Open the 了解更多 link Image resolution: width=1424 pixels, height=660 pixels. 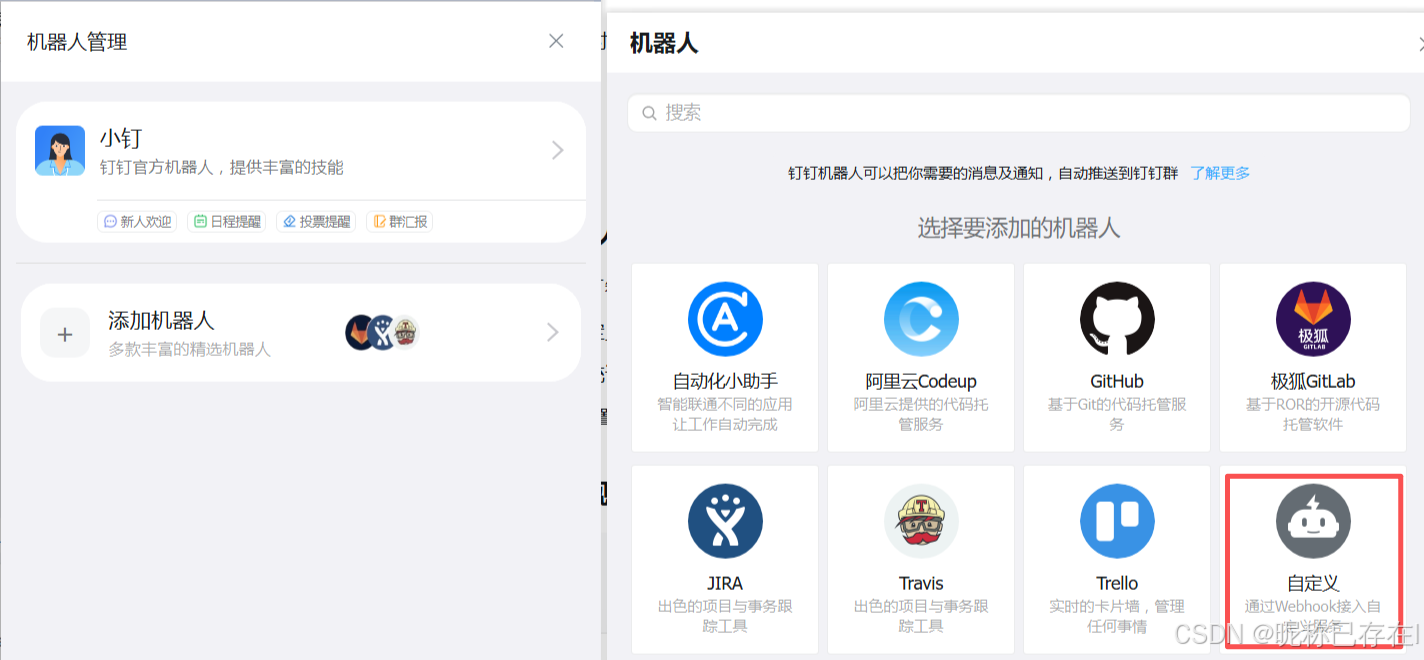click(1220, 174)
